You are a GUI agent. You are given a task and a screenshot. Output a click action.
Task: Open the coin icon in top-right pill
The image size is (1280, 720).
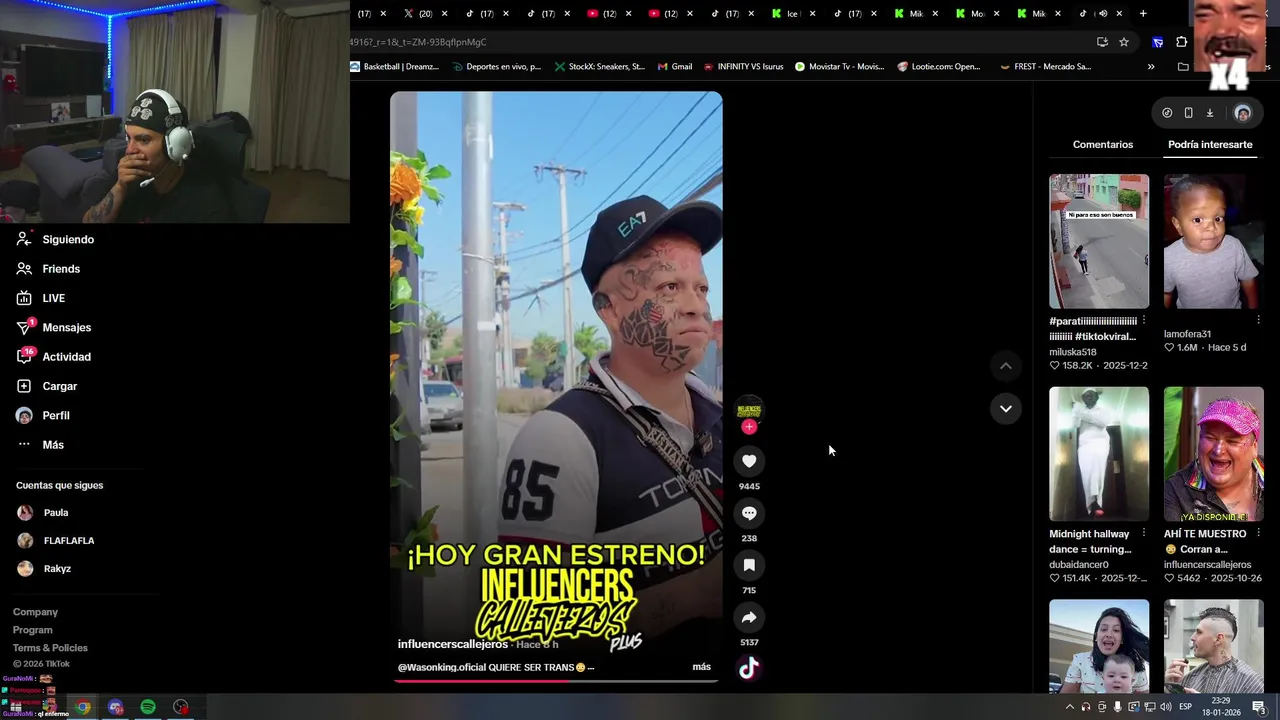[1167, 113]
